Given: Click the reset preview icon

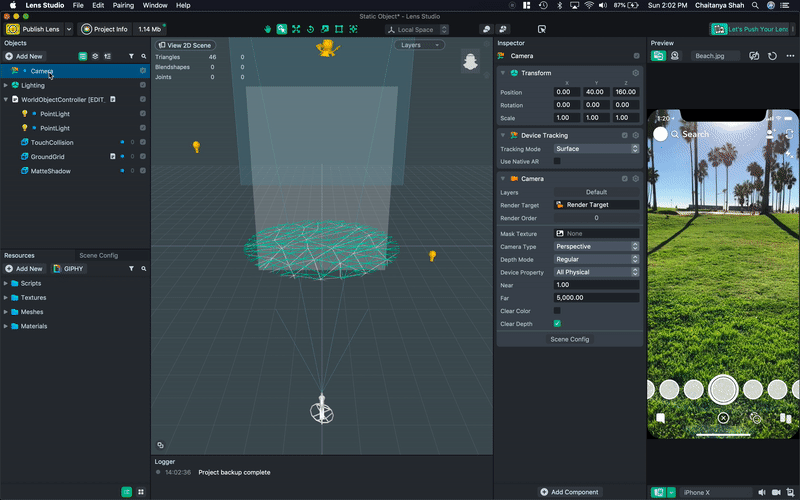Looking at the screenshot, I should click(772, 56).
